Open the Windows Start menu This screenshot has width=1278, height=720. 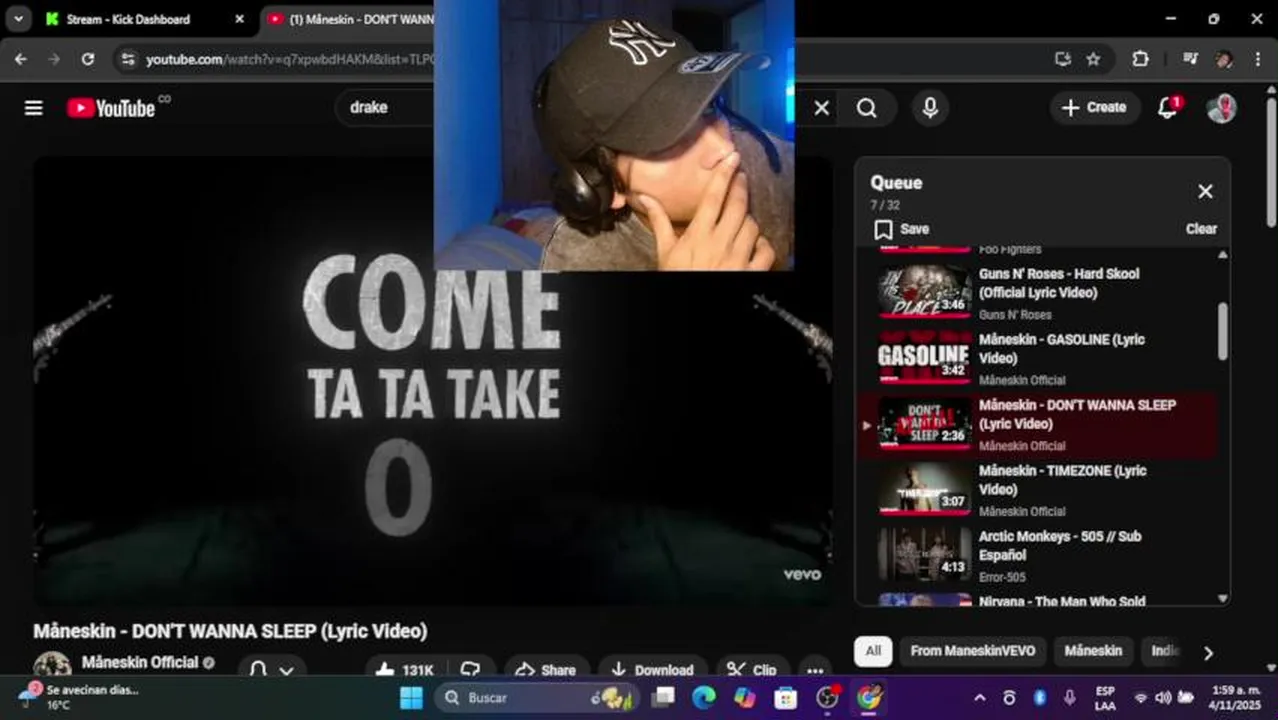pyautogui.click(x=411, y=698)
